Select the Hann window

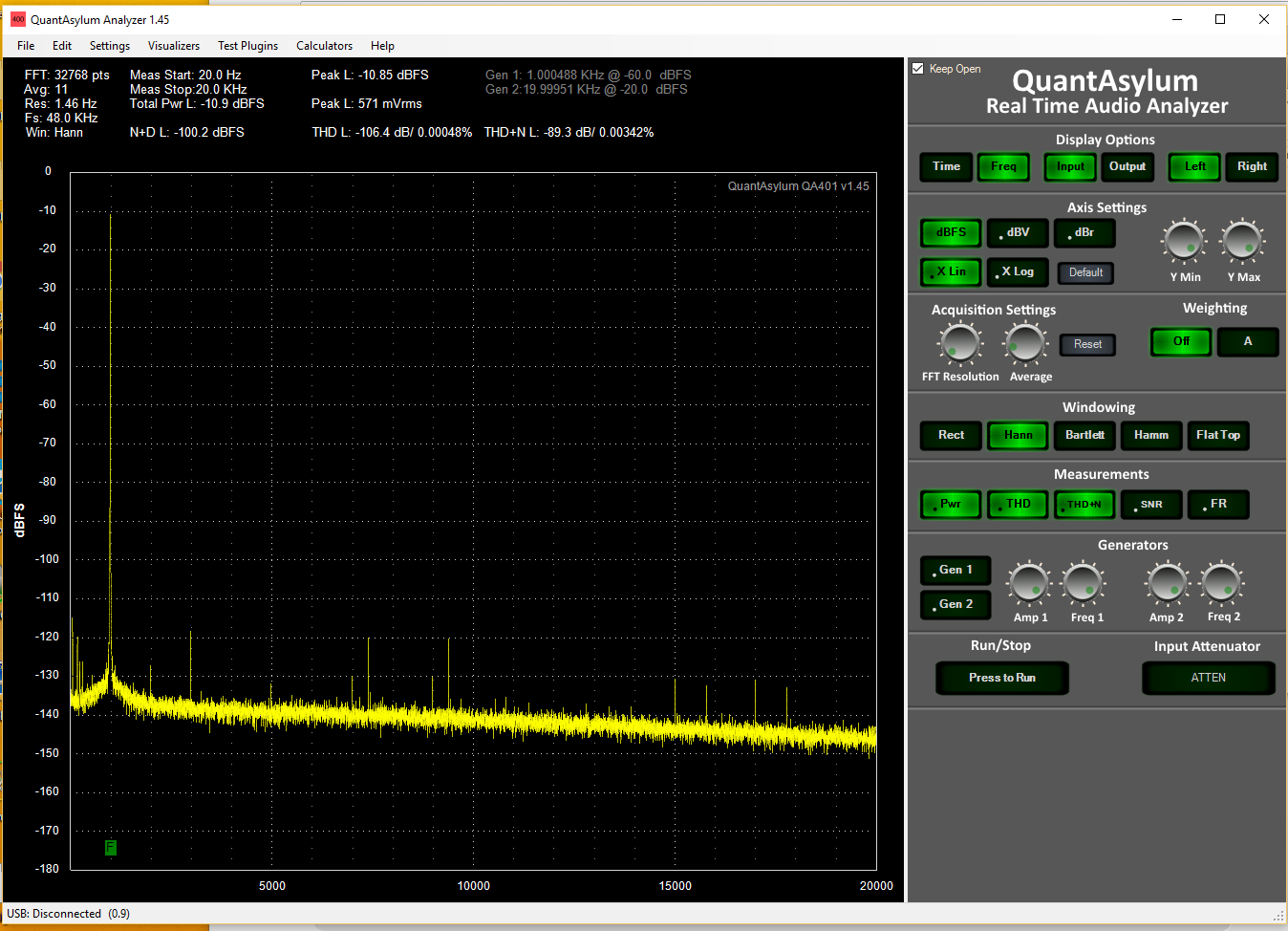[x=1018, y=436]
